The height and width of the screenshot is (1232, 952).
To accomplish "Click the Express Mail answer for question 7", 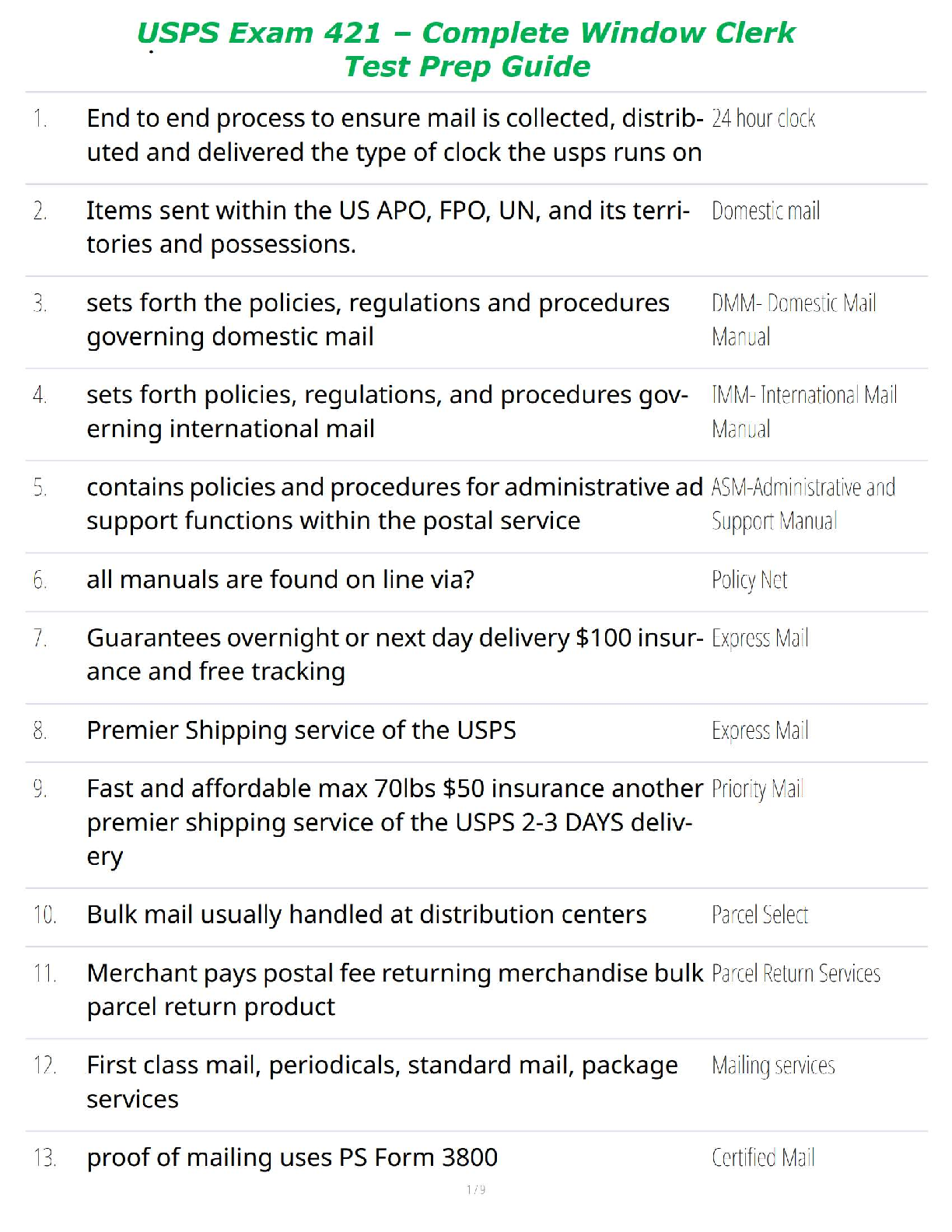I will [760, 638].
